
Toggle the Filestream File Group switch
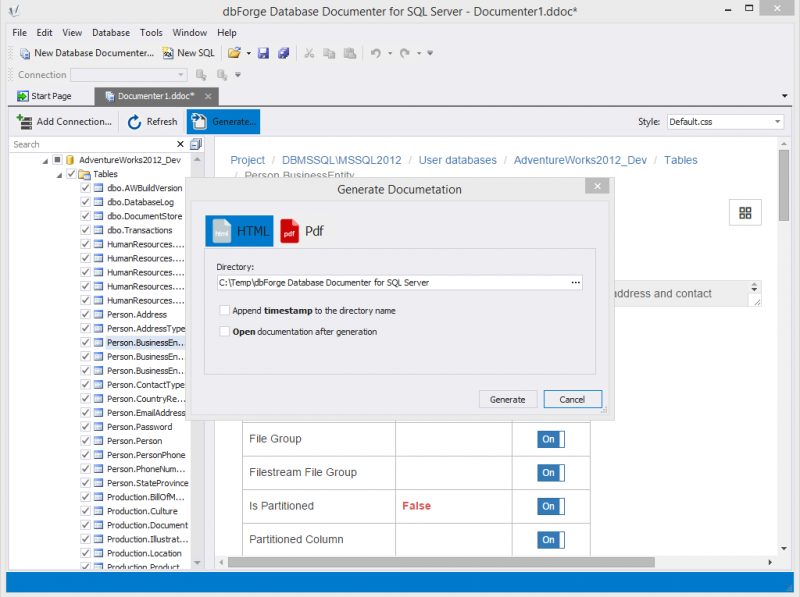click(551, 473)
